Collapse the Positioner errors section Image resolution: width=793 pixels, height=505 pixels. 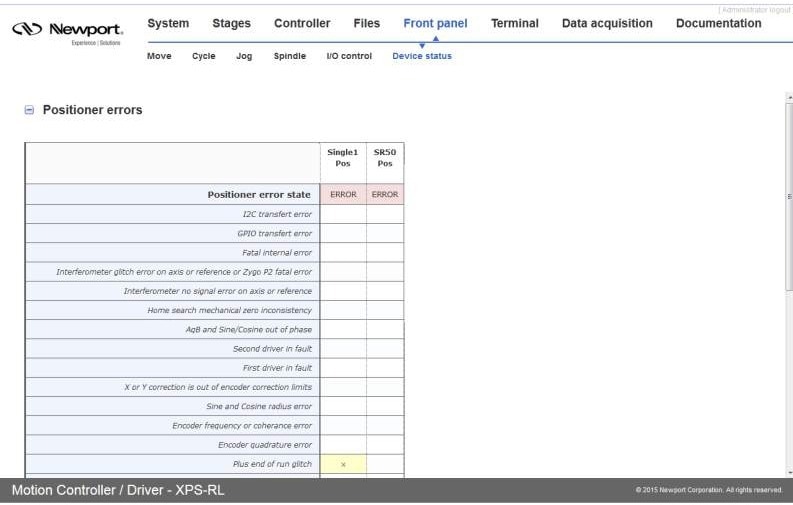coord(29,110)
